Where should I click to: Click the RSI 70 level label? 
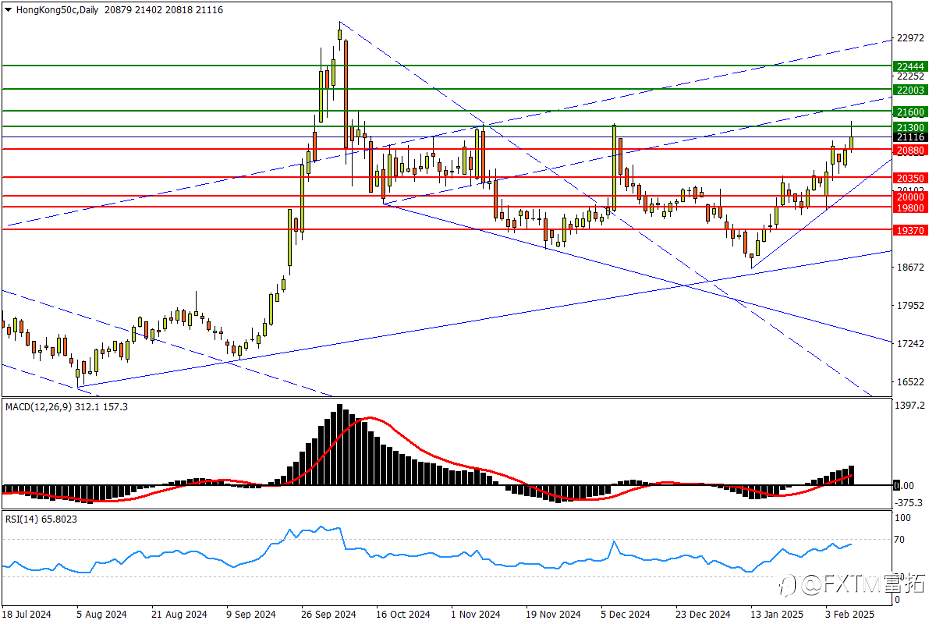[x=900, y=540]
